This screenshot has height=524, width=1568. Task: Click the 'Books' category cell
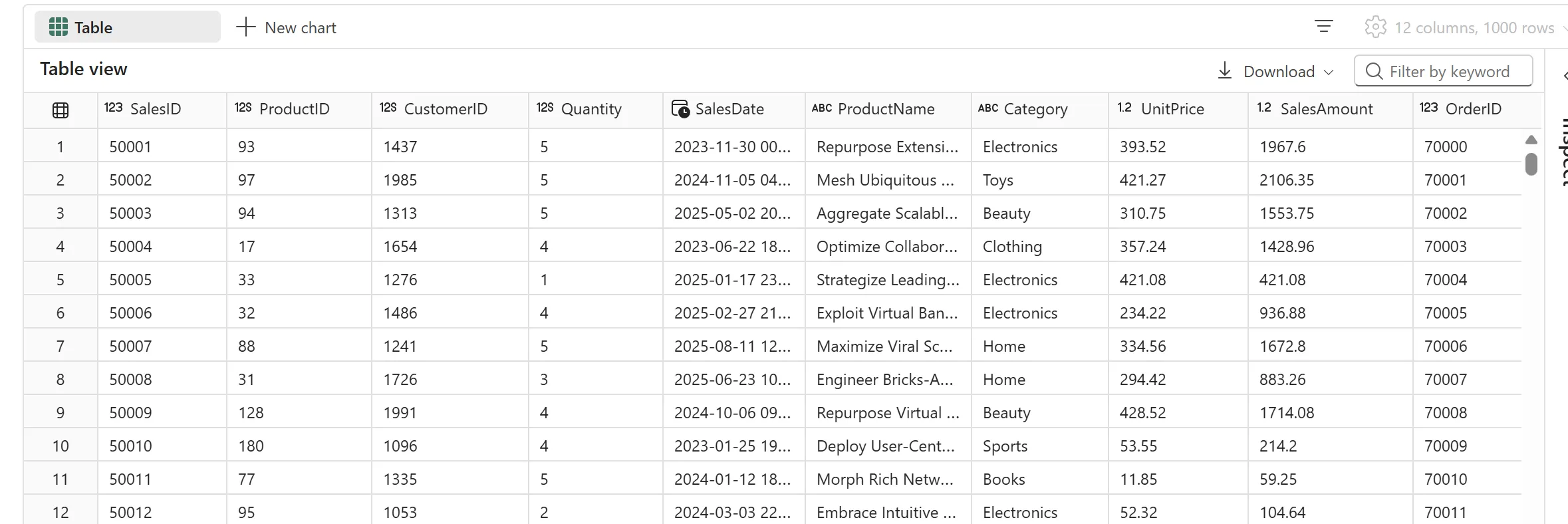[x=1040, y=479]
